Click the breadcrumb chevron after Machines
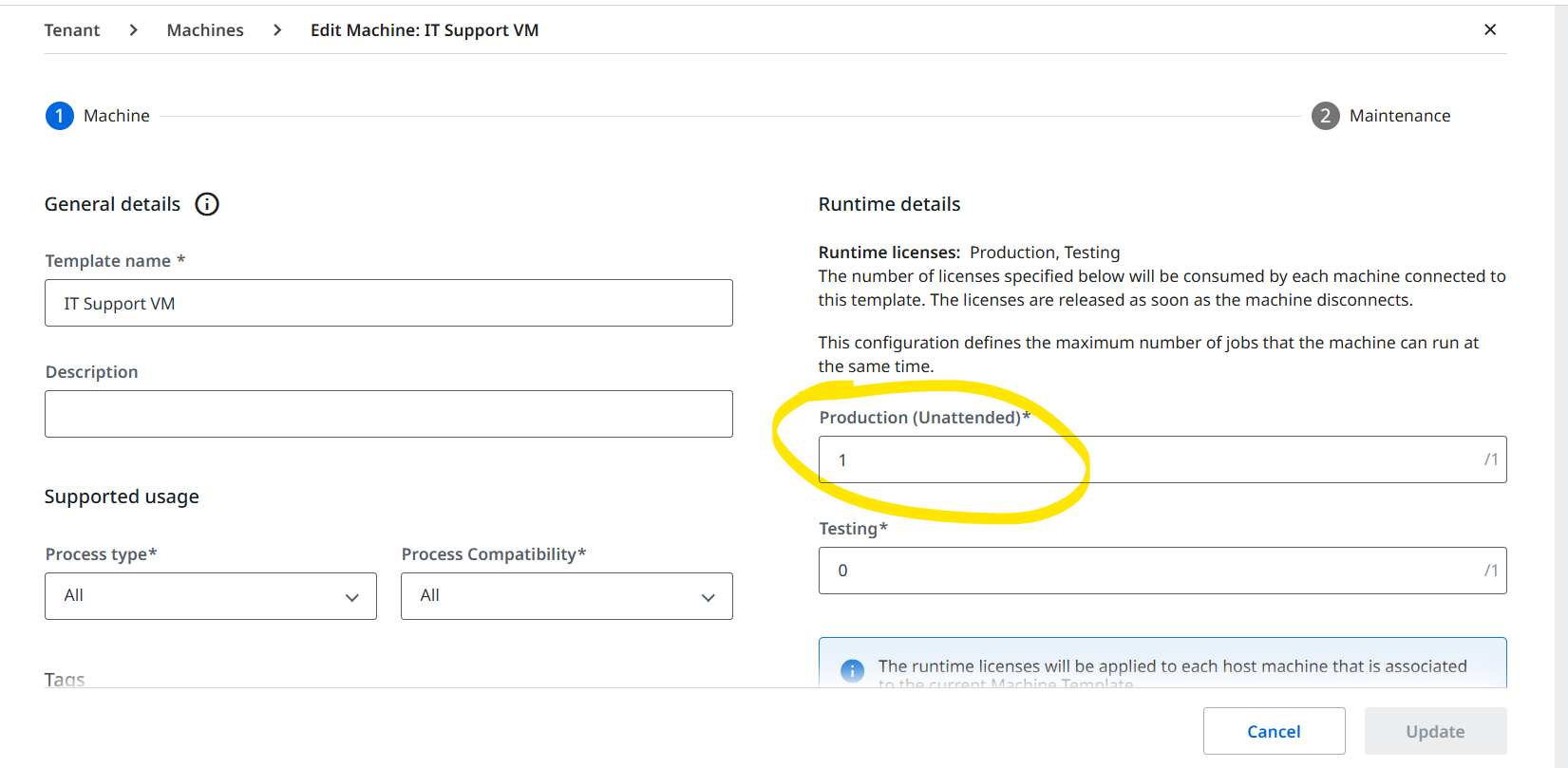 point(277,30)
